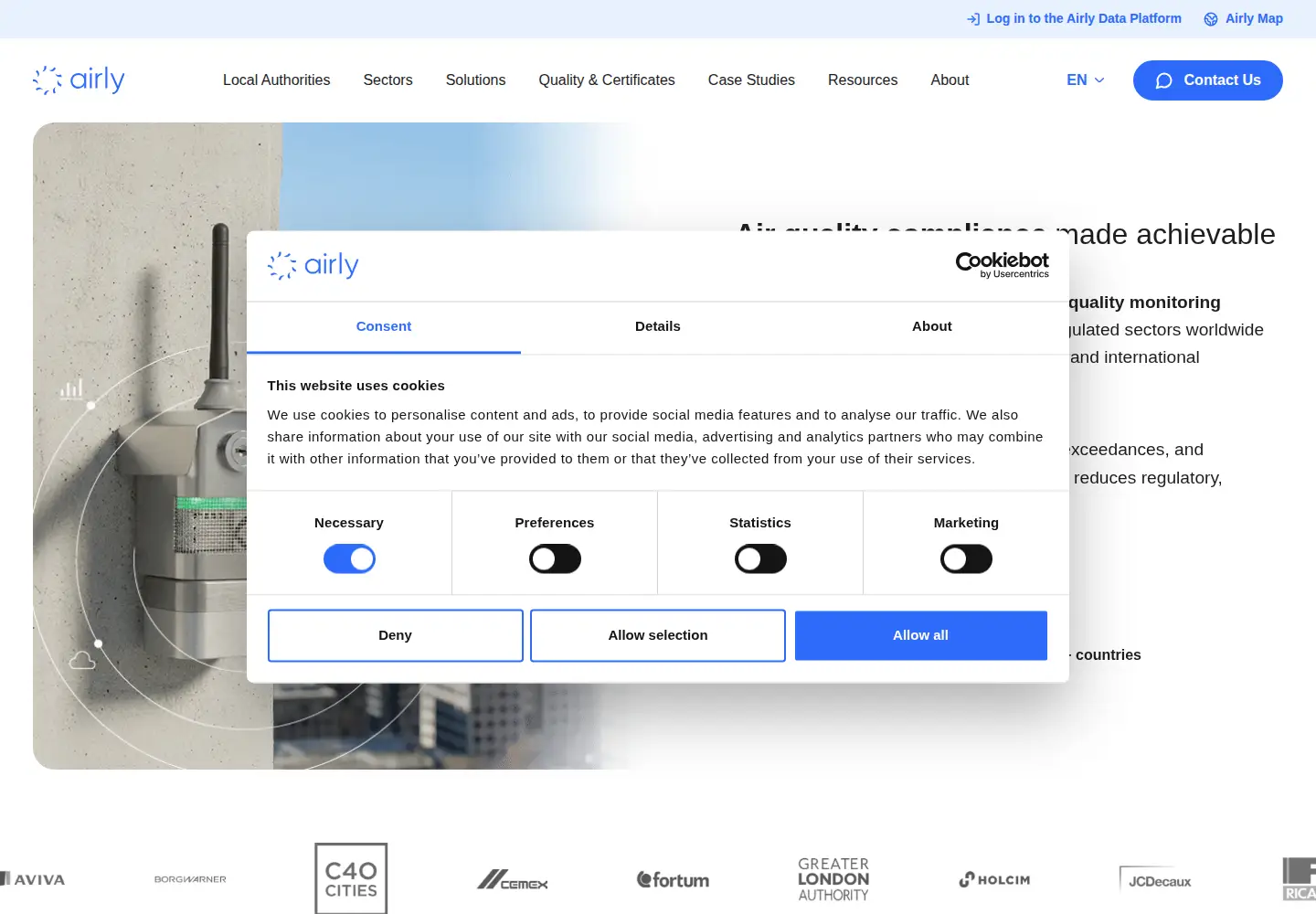Screen dimensions: 1316x914
Task: Enable the Preferences cookies switch
Action: 555,558
